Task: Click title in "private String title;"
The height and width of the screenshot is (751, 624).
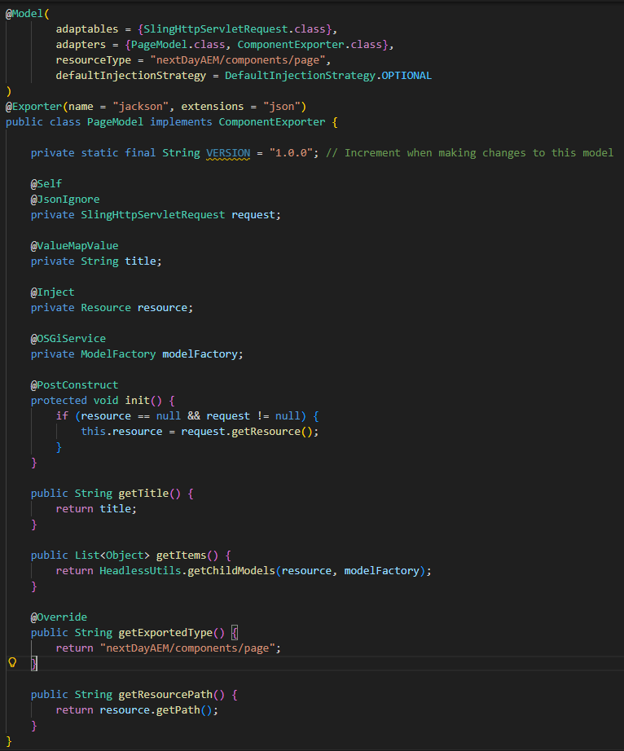Action: coord(140,262)
